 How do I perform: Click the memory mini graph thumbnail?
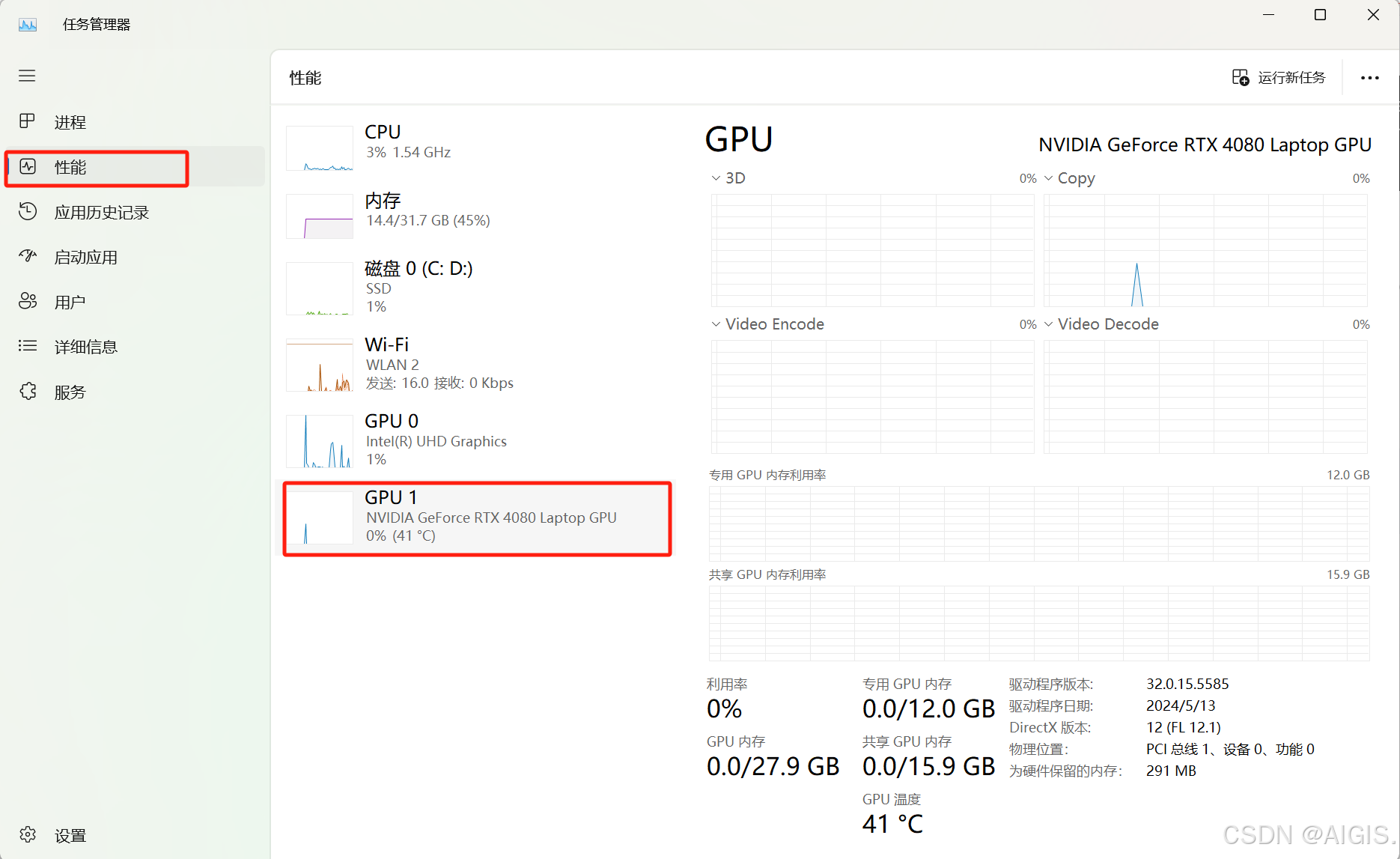click(x=320, y=216)
